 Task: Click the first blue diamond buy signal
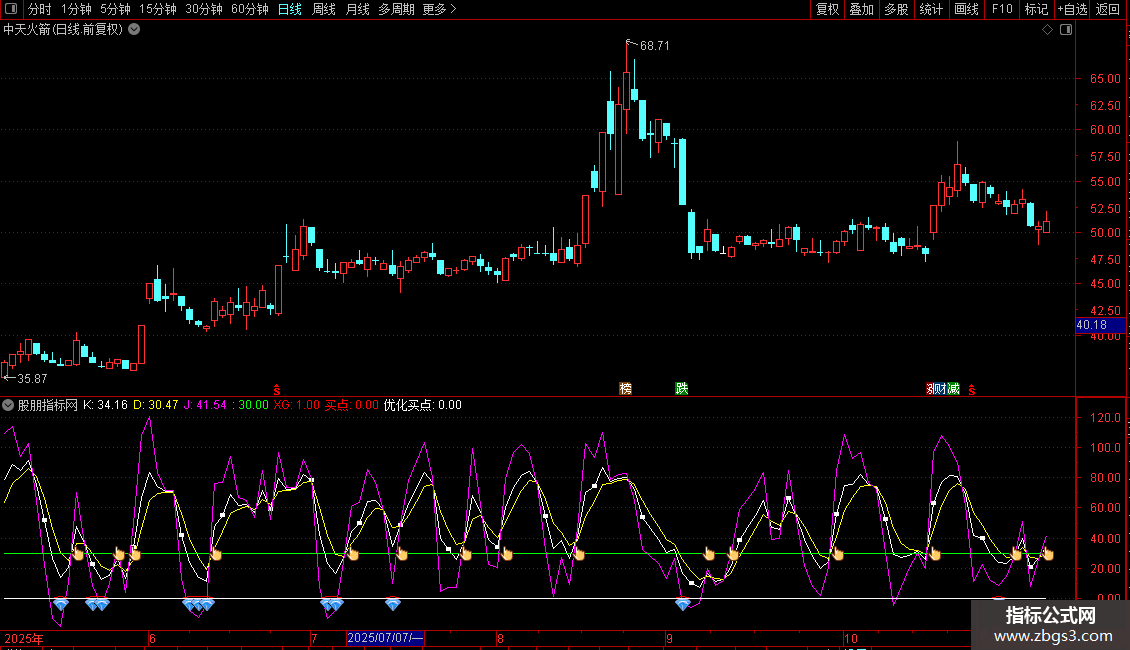point(61,604)
